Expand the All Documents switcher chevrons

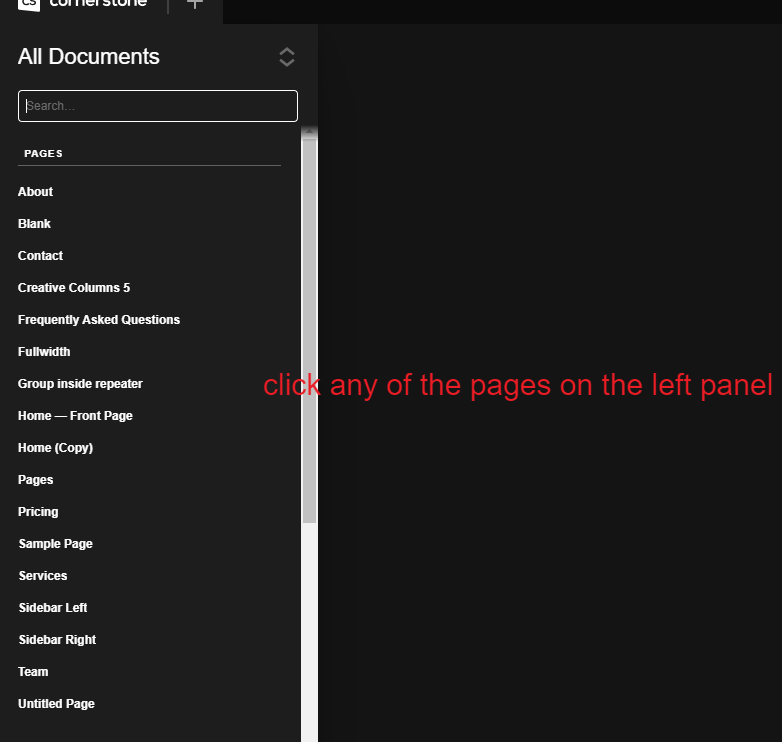pos(287,57)
